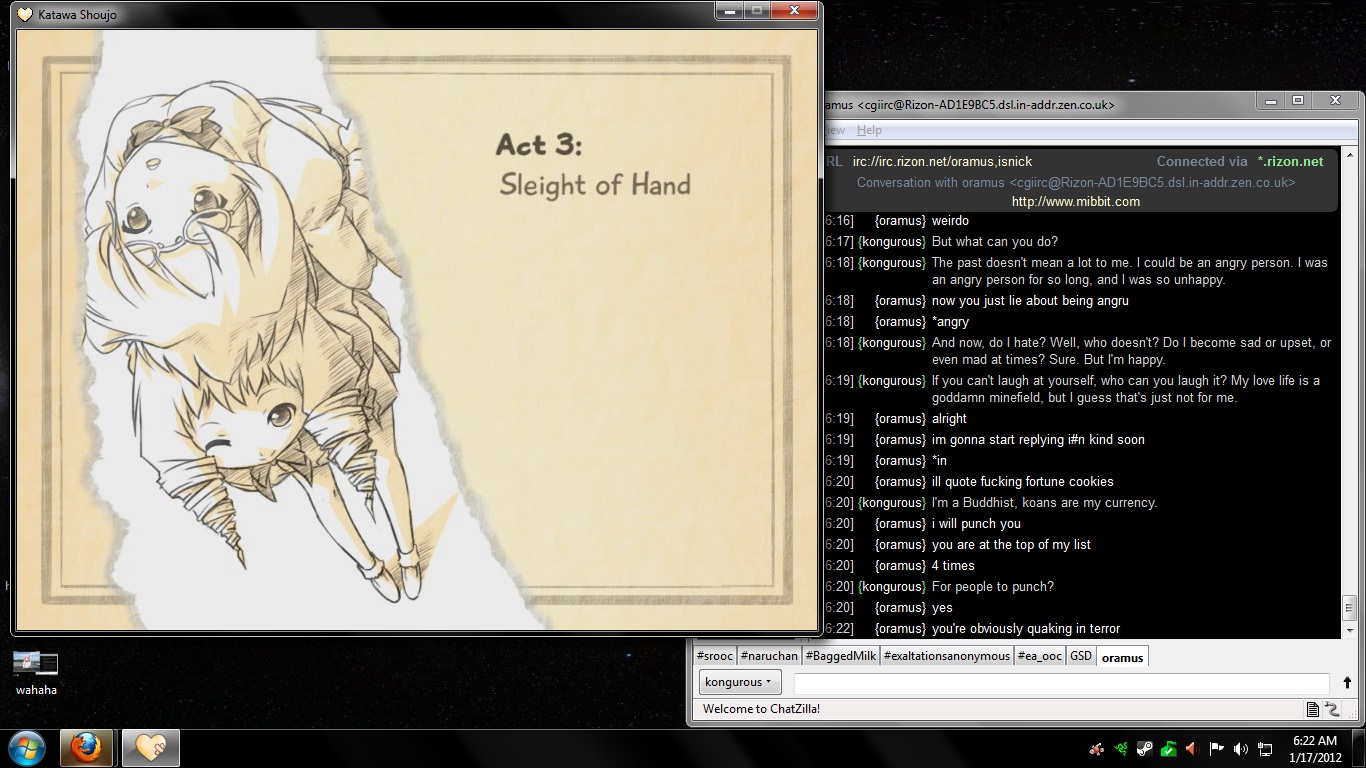
Task: Click the connection security icon in ChatZilla's status bar
Action: (1332, 709)
